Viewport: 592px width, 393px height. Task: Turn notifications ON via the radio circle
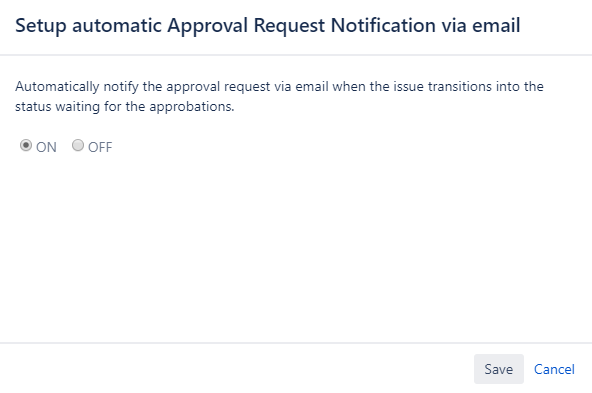tap(26, 145)
